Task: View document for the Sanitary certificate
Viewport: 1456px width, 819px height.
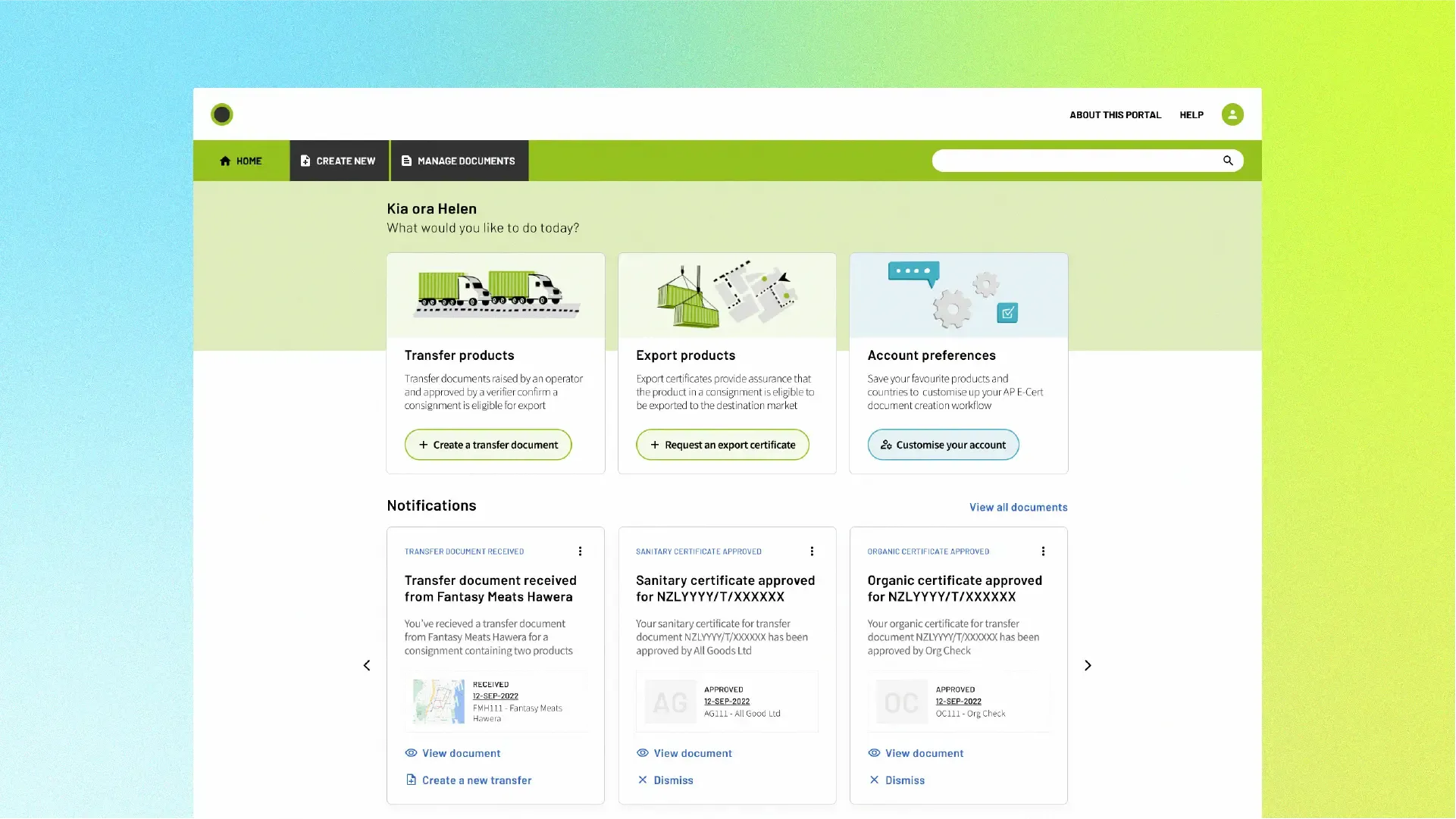Action: pos(684,753)
